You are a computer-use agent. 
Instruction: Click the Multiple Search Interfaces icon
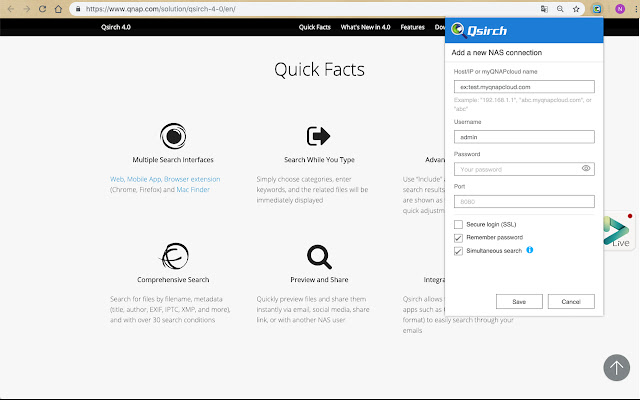[173, 135]
